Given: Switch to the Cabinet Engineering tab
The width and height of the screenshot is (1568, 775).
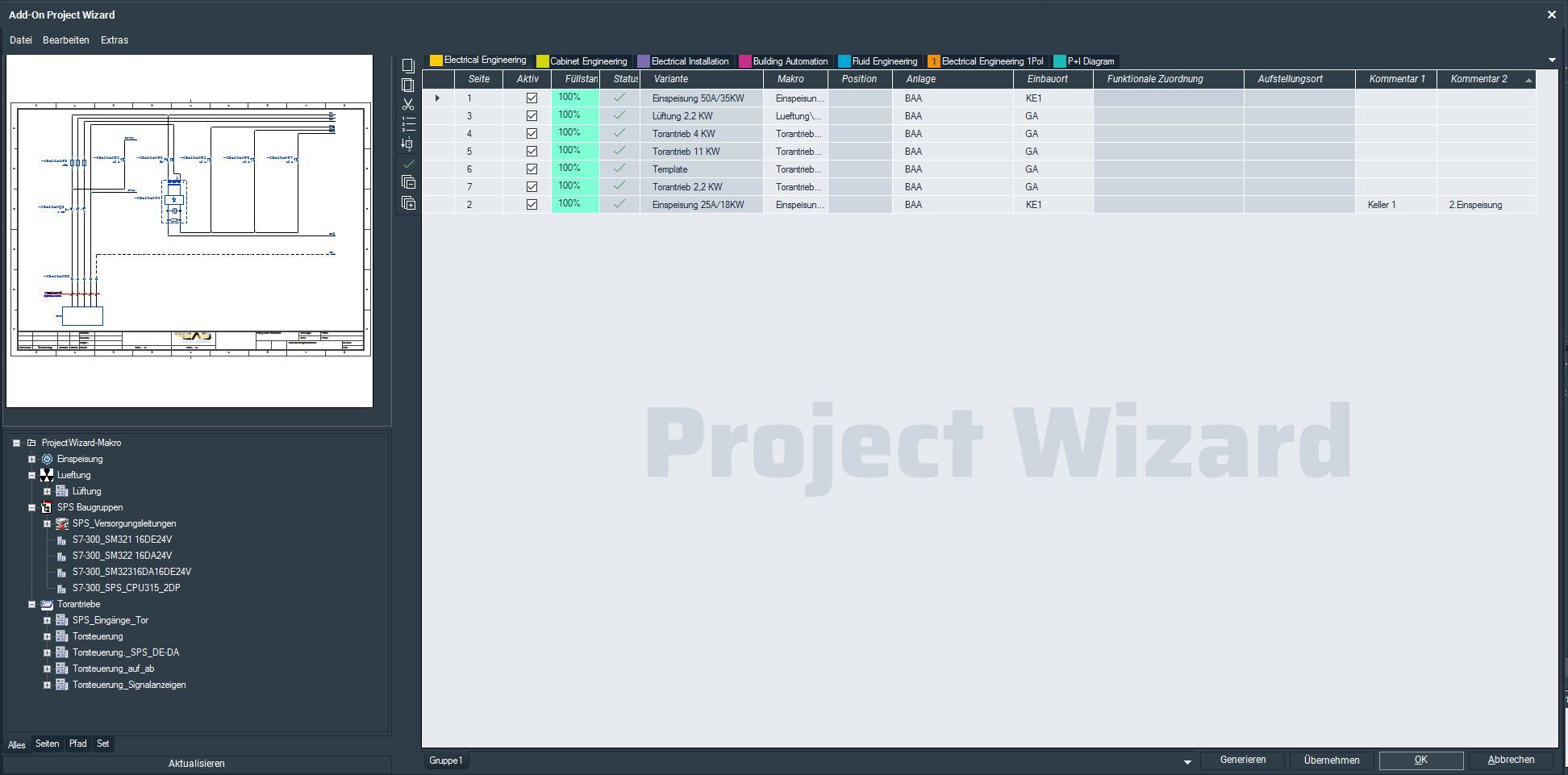Looking at the screenshot, I should (x=587, y=61).
